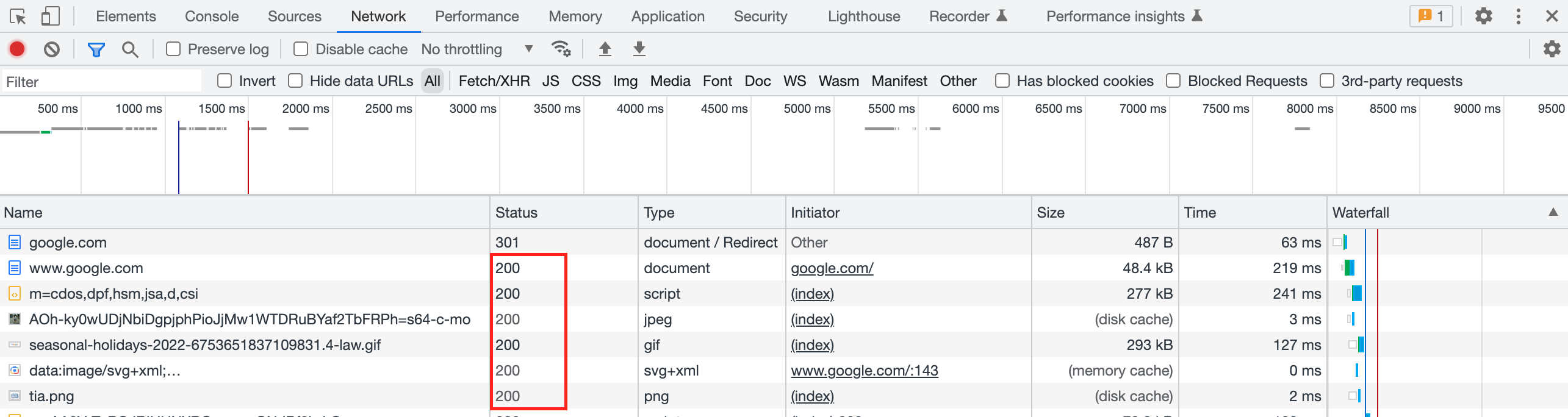Check Hide data URLs checkbox

pos(295,80)
